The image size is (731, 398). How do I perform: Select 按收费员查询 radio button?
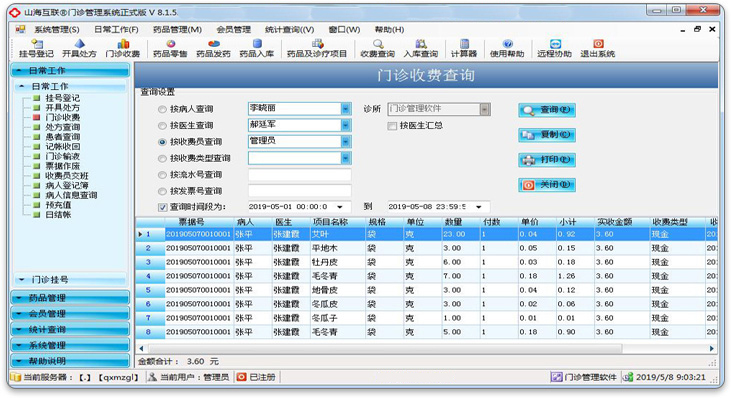[x=162, y=142]
